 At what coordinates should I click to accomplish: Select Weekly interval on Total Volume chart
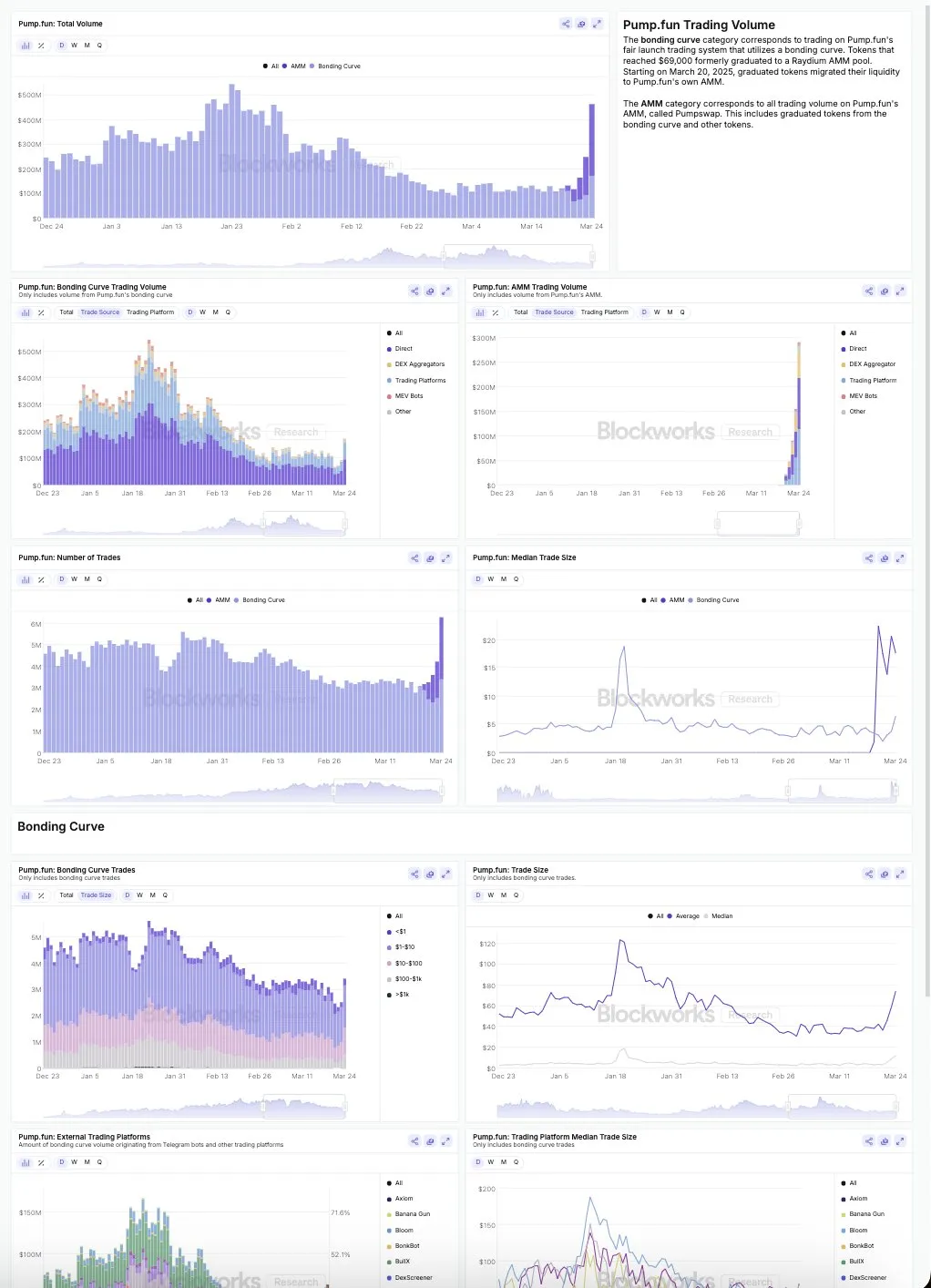[75, 46]
